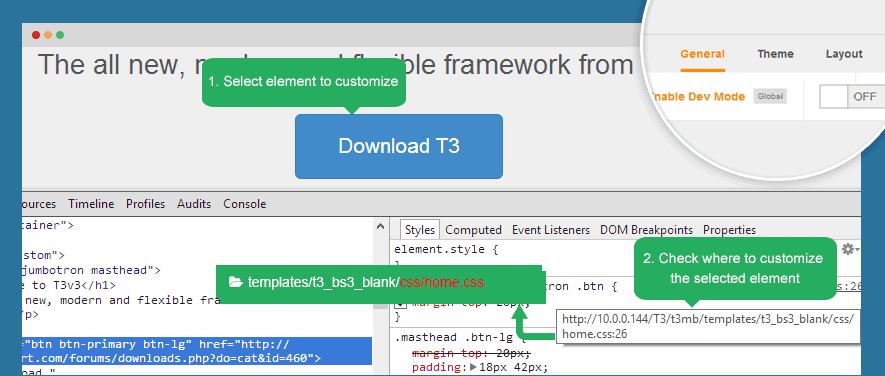This screenshot has width=885, height=376.
Task: Open the Event Listeners tab
Action: (x=551, y=230)
